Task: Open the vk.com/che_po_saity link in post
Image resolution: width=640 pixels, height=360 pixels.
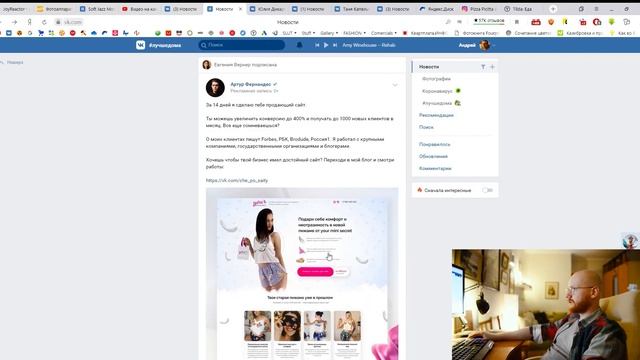Action: 237,180
